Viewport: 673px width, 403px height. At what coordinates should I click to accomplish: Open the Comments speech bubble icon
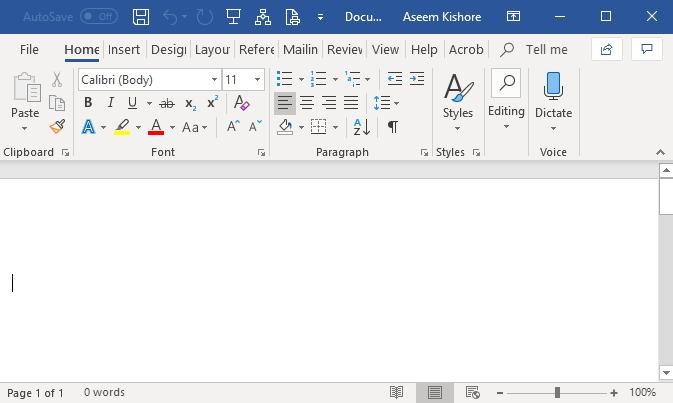point(647,49)
